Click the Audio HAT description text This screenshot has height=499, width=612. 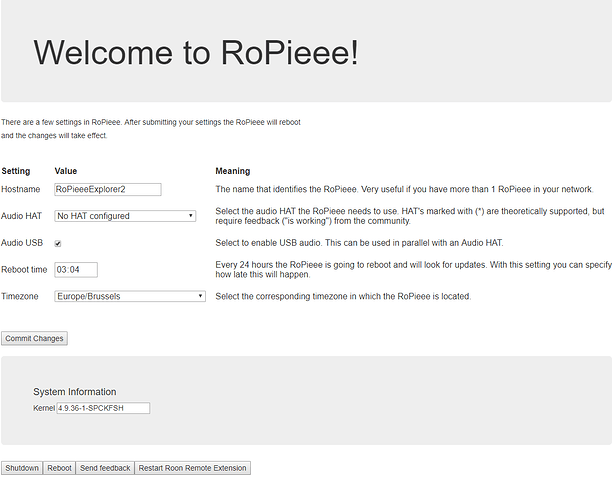coord(410,216)
